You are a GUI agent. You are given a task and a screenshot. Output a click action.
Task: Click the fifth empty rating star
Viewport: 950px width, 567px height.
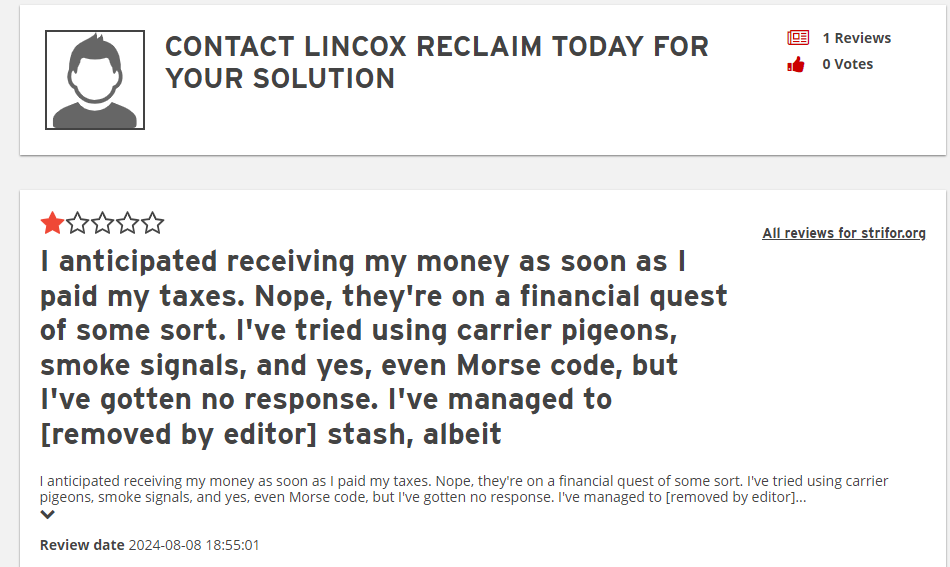[x=152, y=223]
